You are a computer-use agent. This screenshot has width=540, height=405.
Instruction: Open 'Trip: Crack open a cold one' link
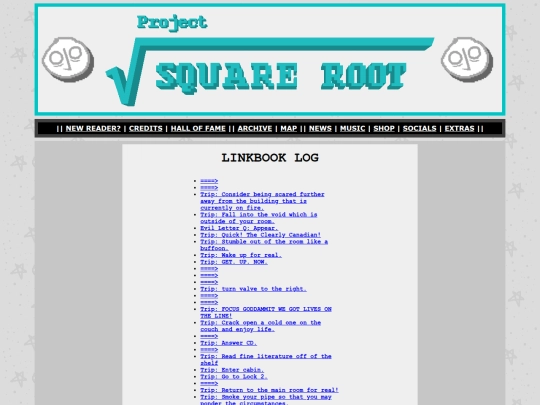point(260,326)
